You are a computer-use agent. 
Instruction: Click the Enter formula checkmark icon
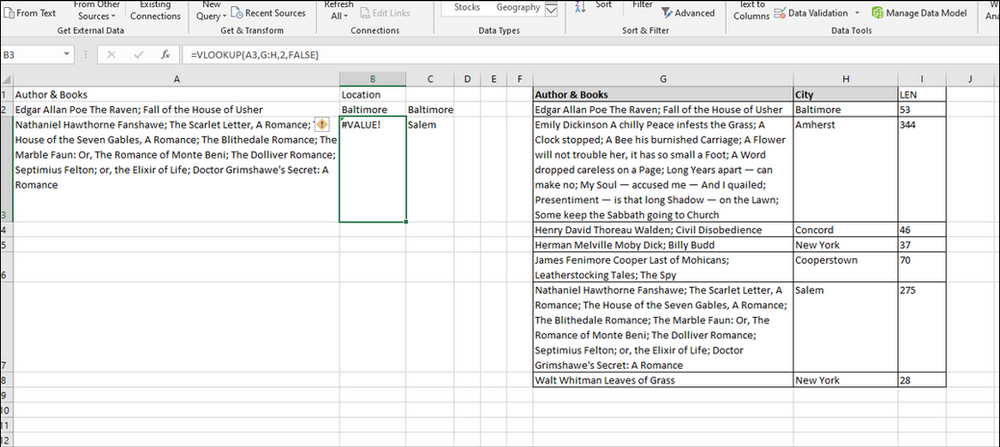pyautogui.click(x=138, y=55)
